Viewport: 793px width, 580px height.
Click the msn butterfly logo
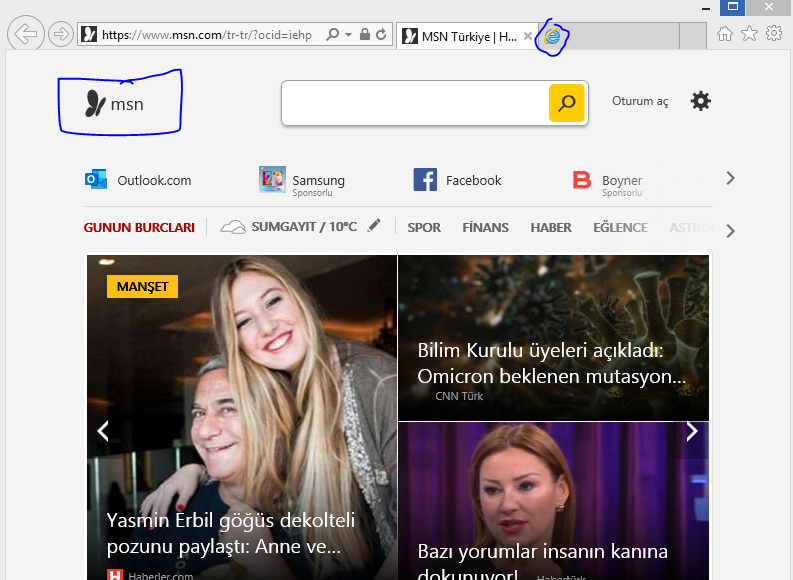(114, 104)
